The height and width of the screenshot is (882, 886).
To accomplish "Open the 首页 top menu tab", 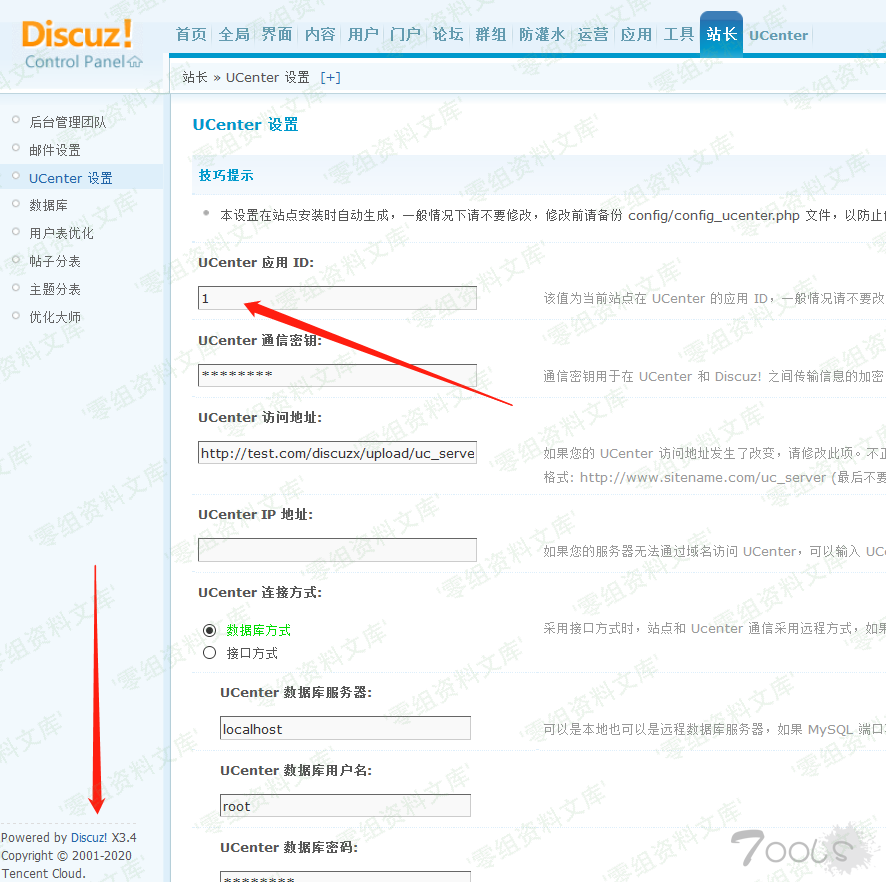I will coord(191,34).
